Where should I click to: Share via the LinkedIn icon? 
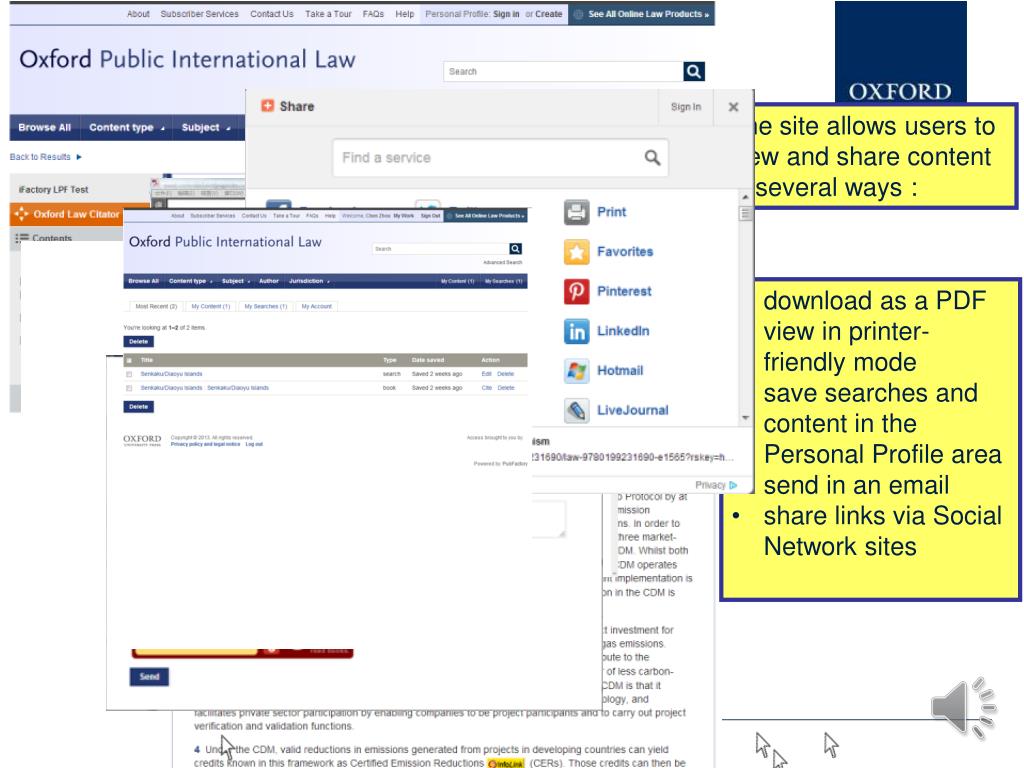tap(576, 331)
